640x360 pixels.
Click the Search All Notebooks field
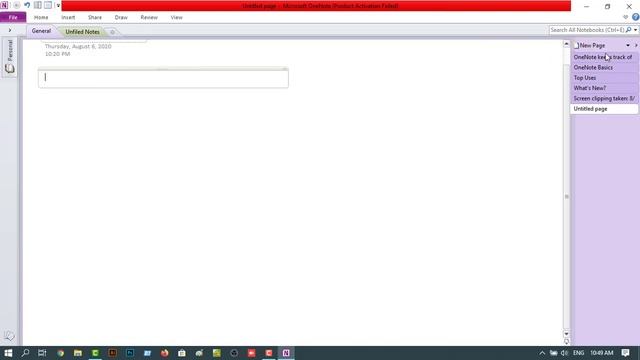587,30
